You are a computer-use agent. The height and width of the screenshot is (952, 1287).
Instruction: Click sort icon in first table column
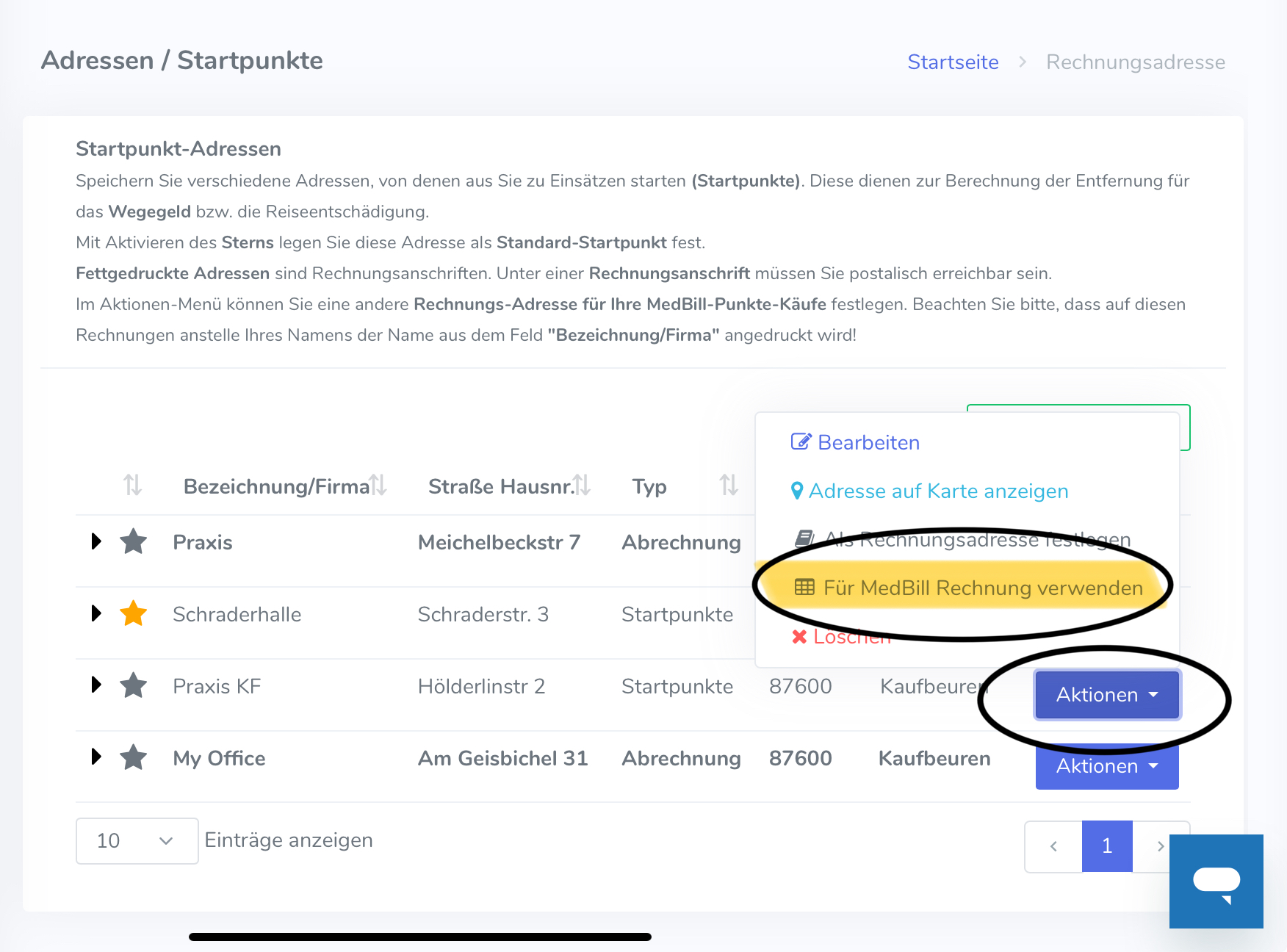133,486
